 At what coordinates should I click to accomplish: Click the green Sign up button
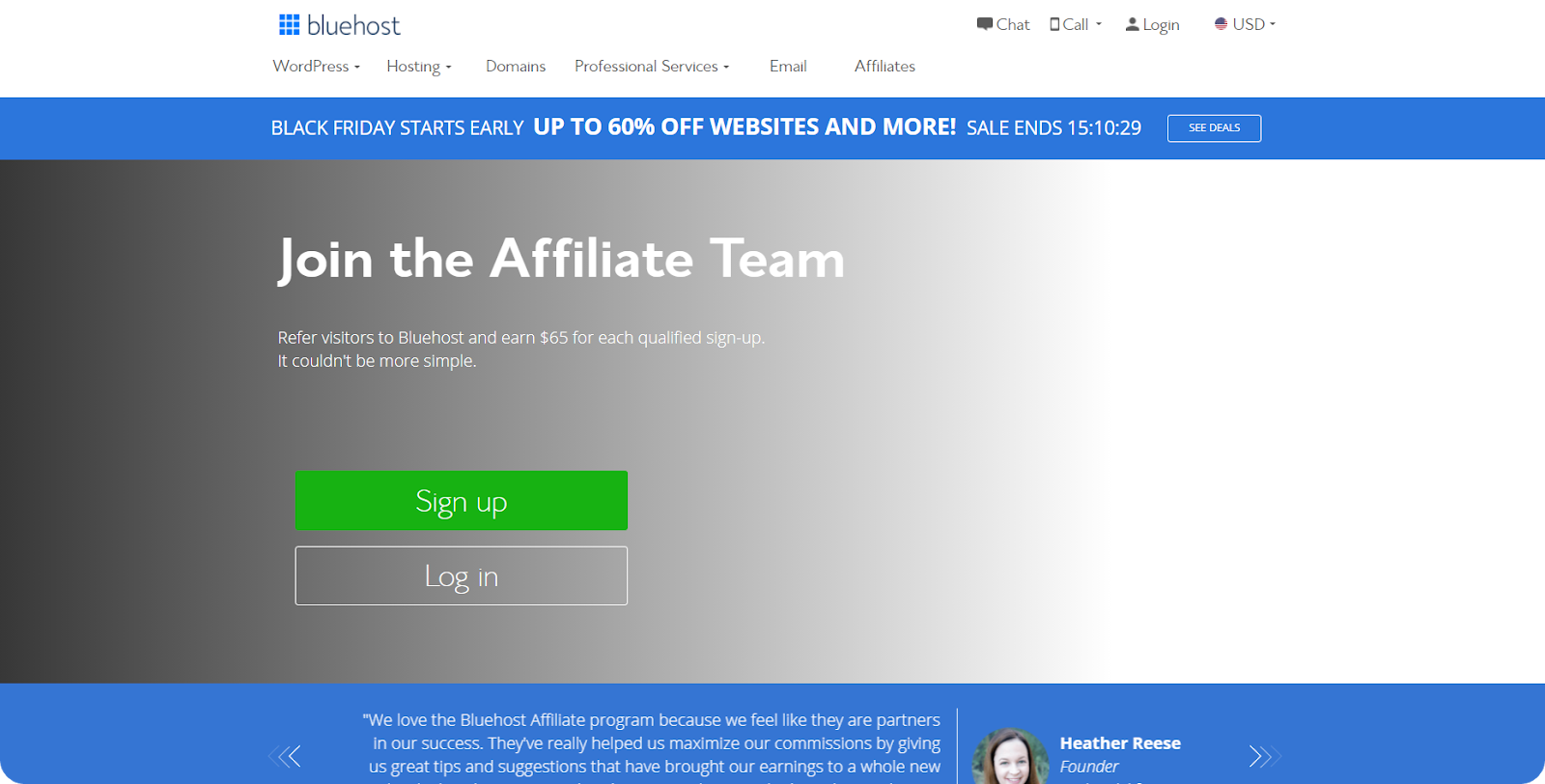pyautogui.click(x=461, y=500)
